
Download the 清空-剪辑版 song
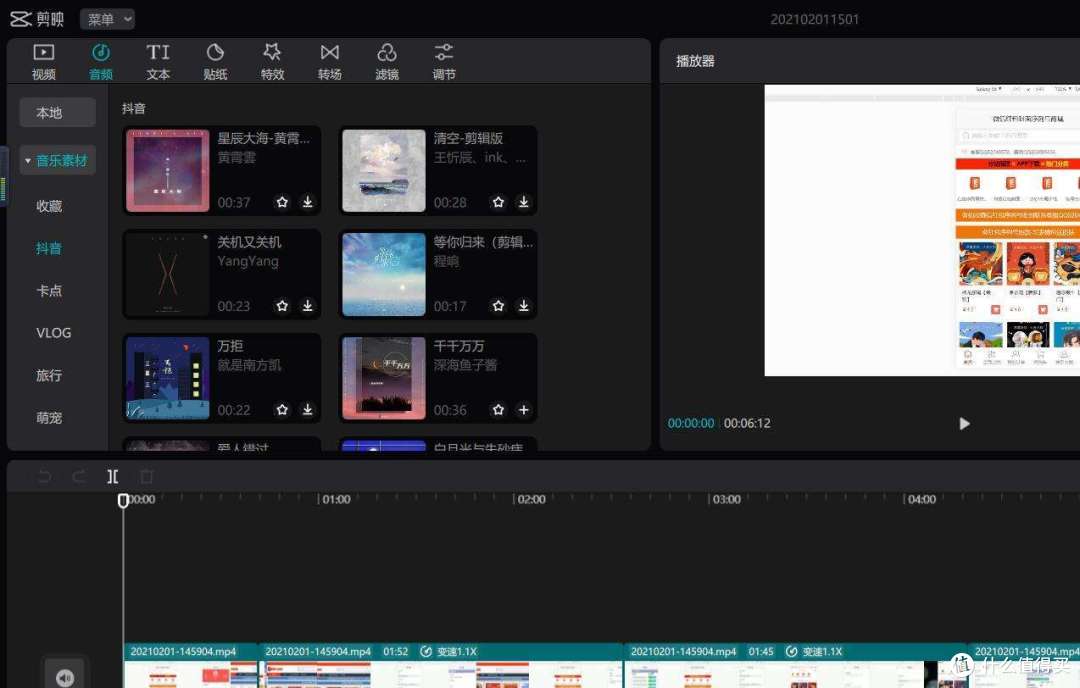click(523, 202)
